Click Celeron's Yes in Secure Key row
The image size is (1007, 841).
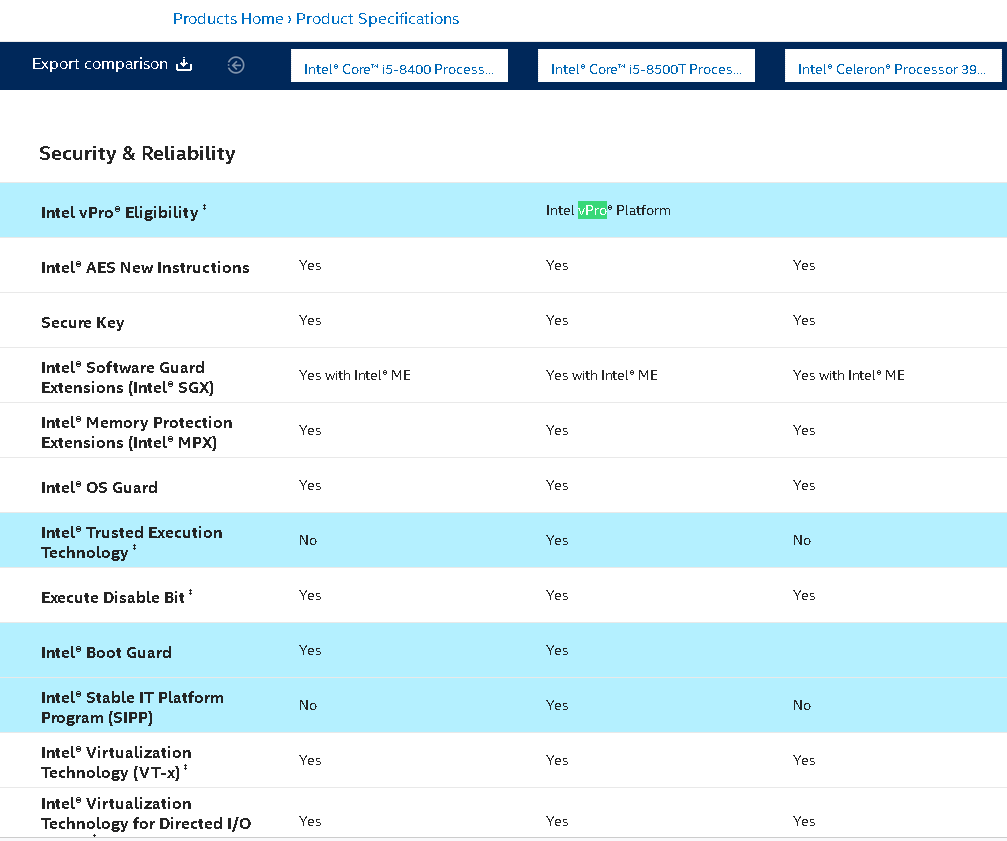click(804, 320)
